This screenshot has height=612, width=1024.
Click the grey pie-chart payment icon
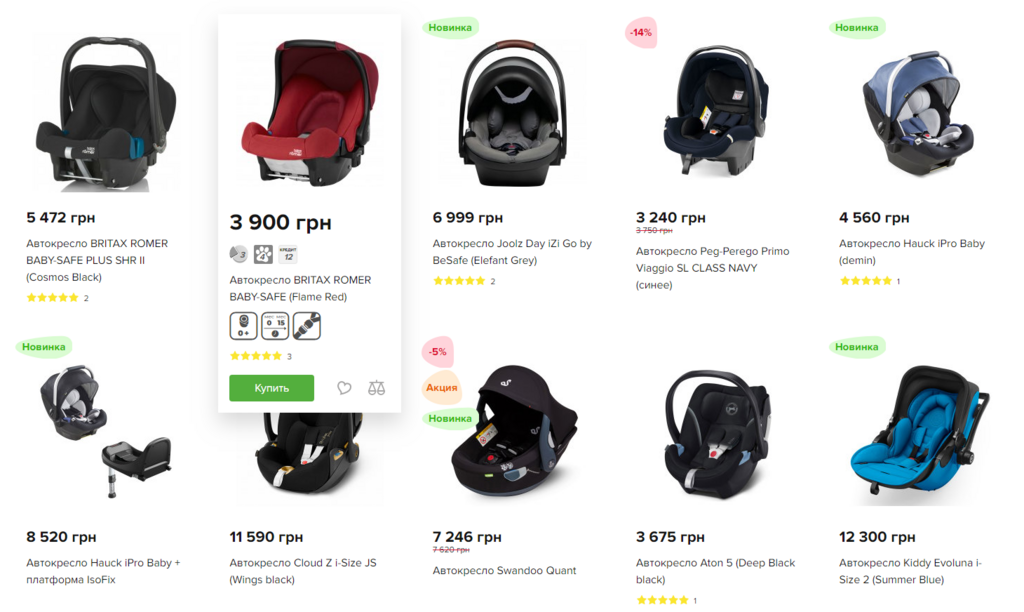(238, 254)
